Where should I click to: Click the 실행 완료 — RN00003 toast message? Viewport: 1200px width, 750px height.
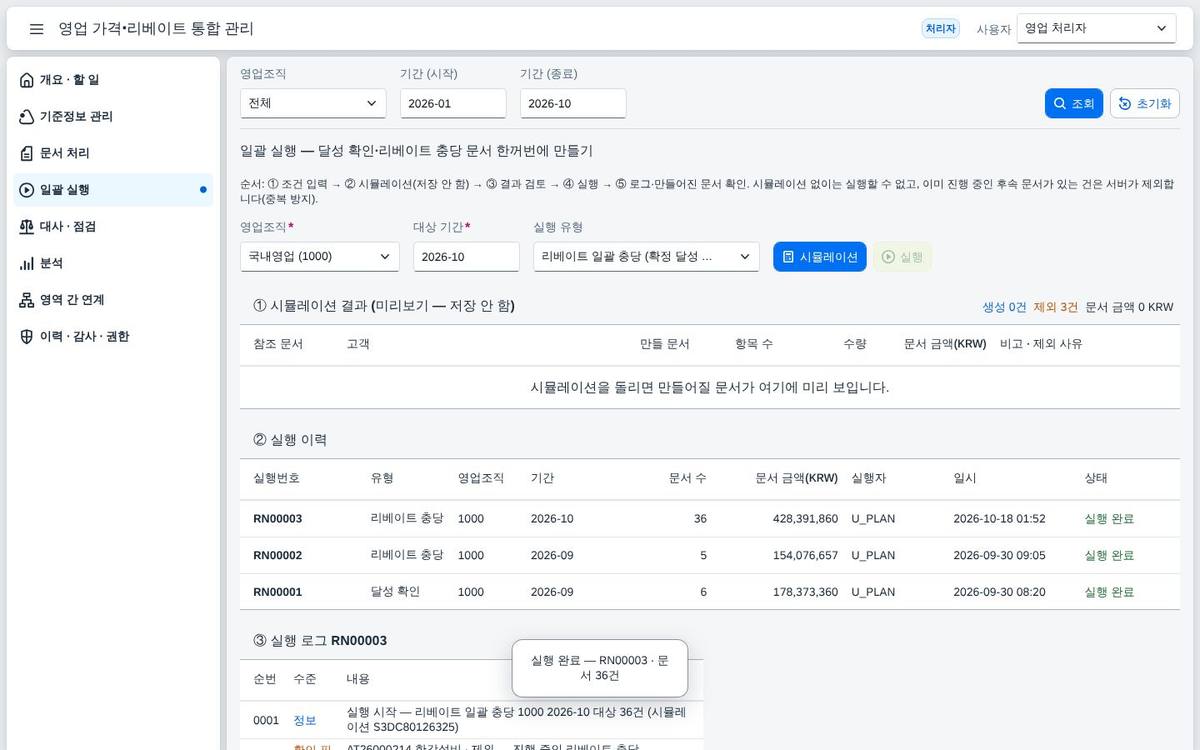pyautogui.click(x=600, y=668)
